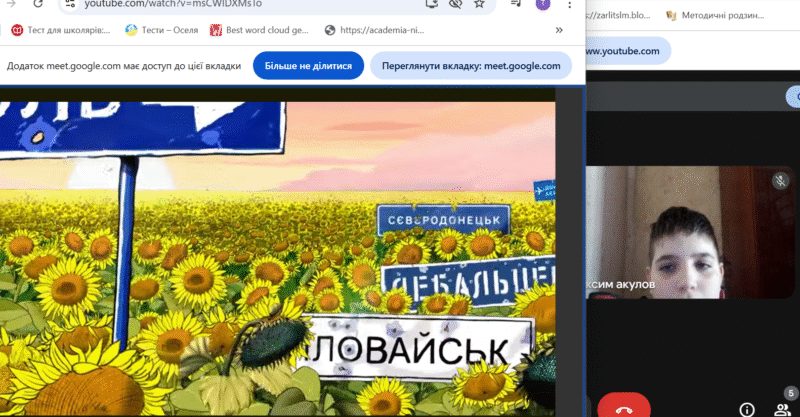Open the 'Тести – Оселя' bookmark
This screenshot has width=800, height=417.
click(160, 30)
